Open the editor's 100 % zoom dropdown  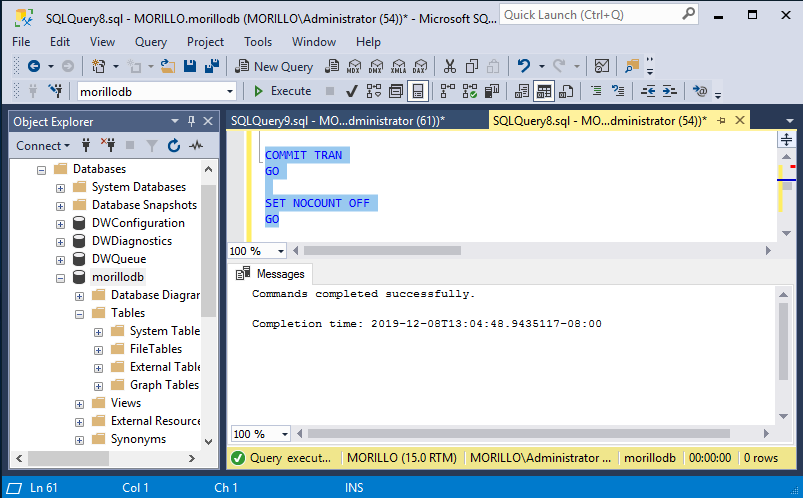pyautogui.click(x=281, y=251)
